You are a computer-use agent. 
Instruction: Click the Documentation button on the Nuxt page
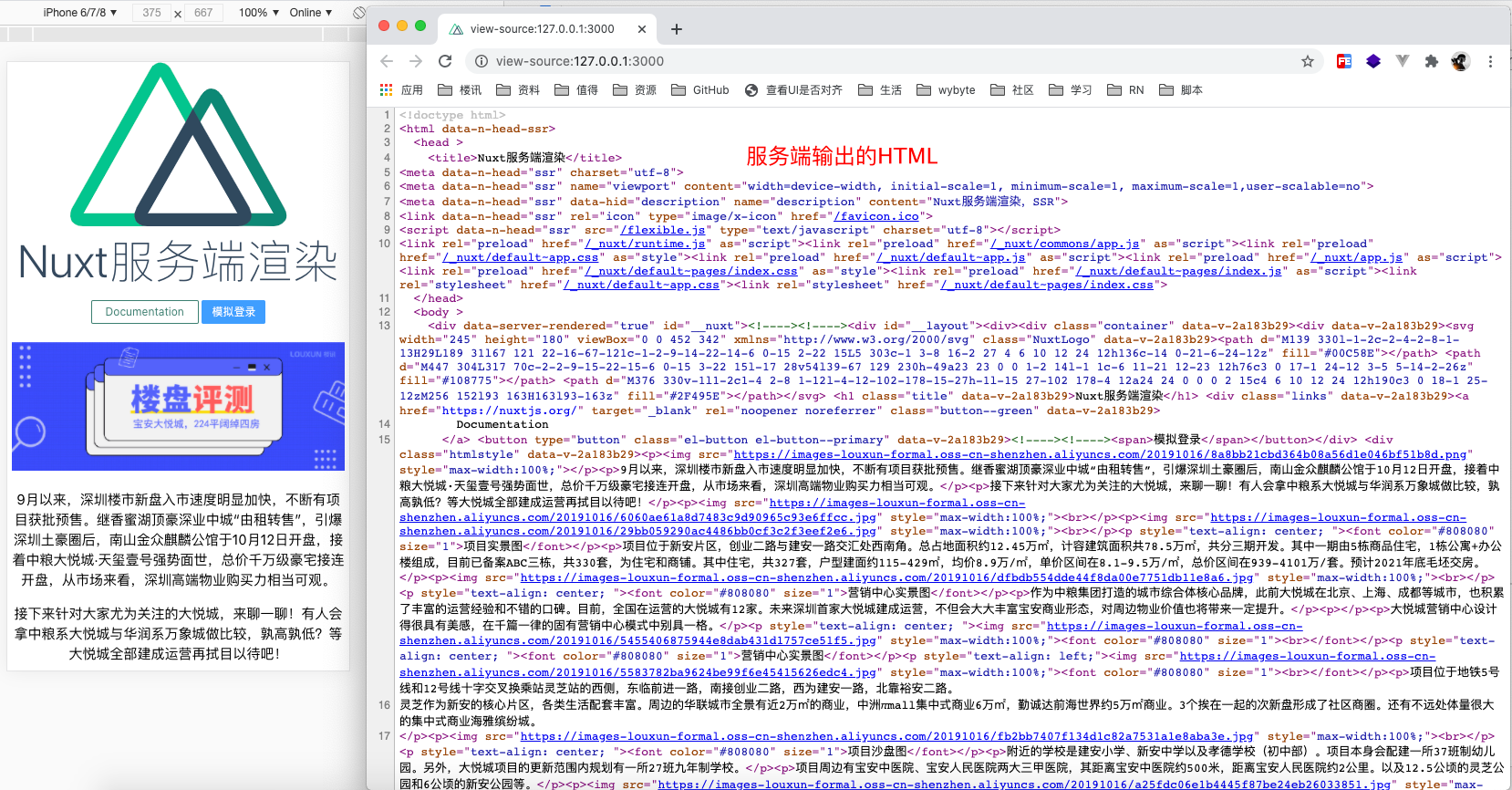pyautogui.click(x=144, y=312)
